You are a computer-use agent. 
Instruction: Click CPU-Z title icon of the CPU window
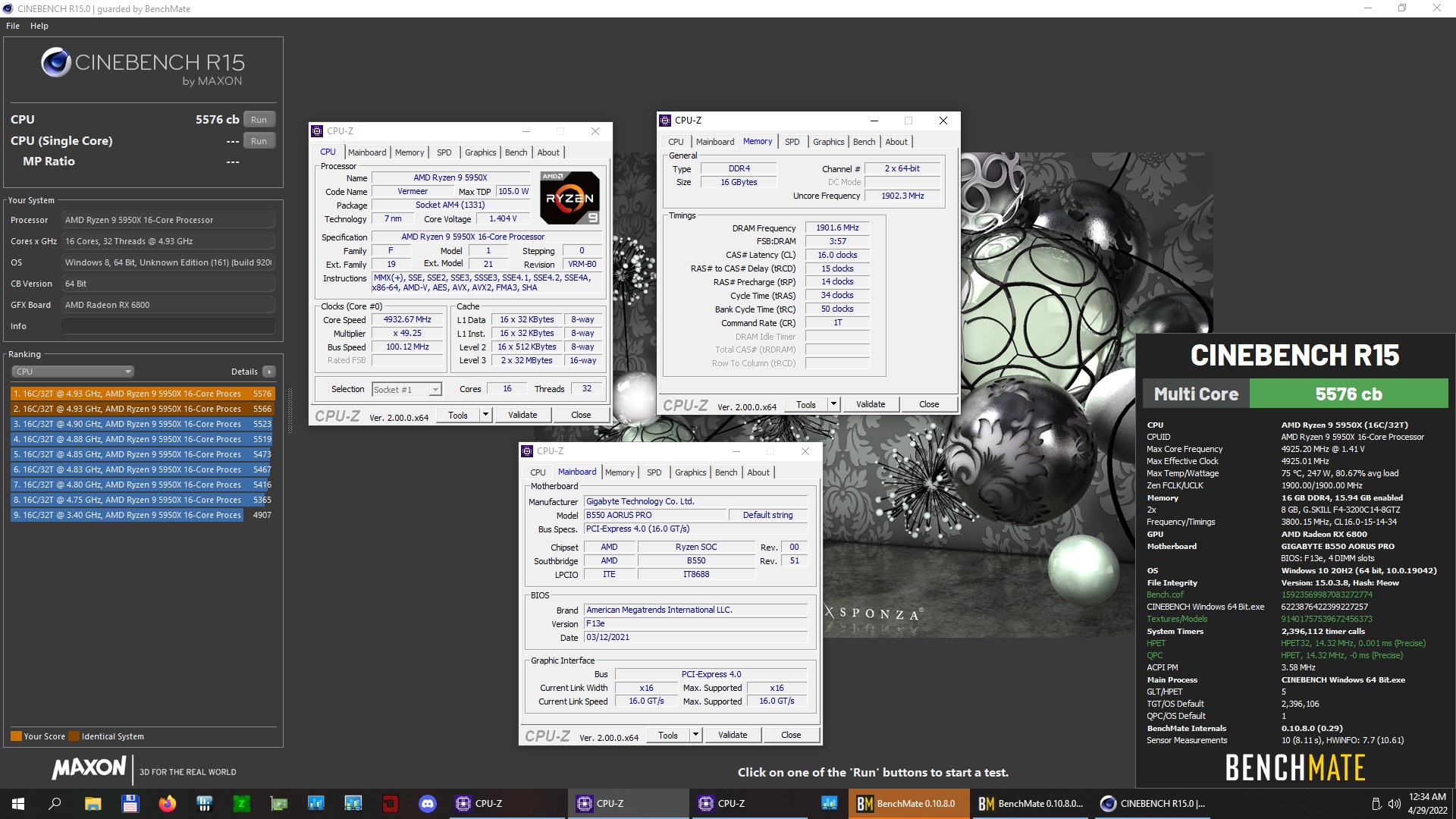[317, 131]
